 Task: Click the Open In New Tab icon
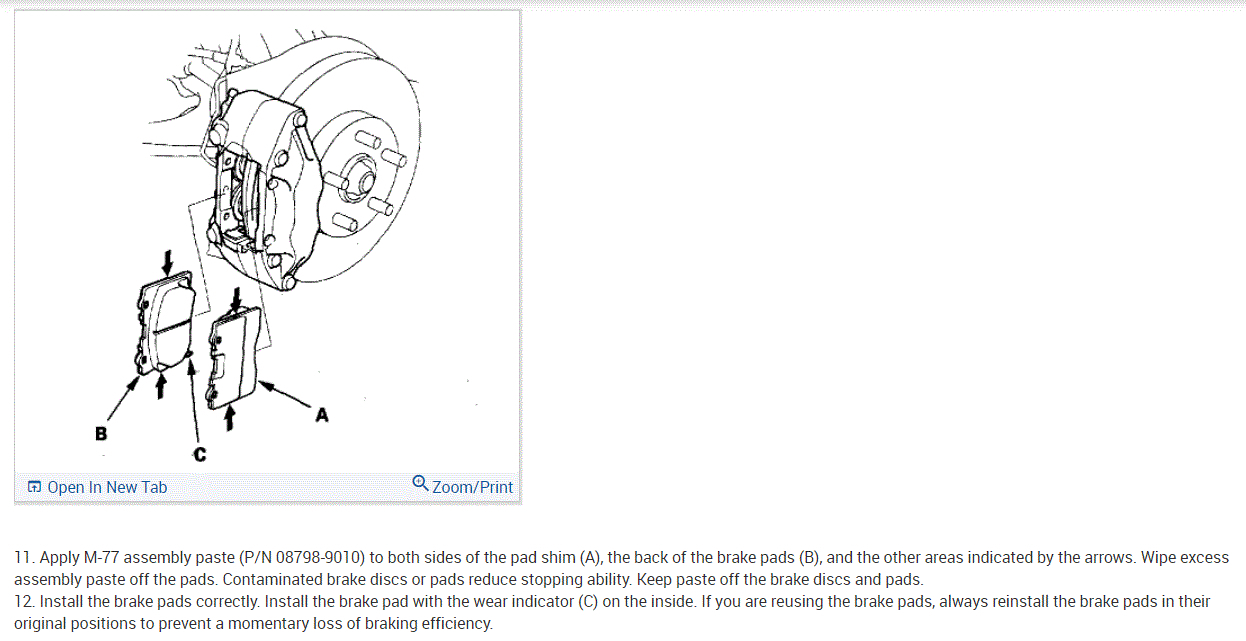(35, 487)
